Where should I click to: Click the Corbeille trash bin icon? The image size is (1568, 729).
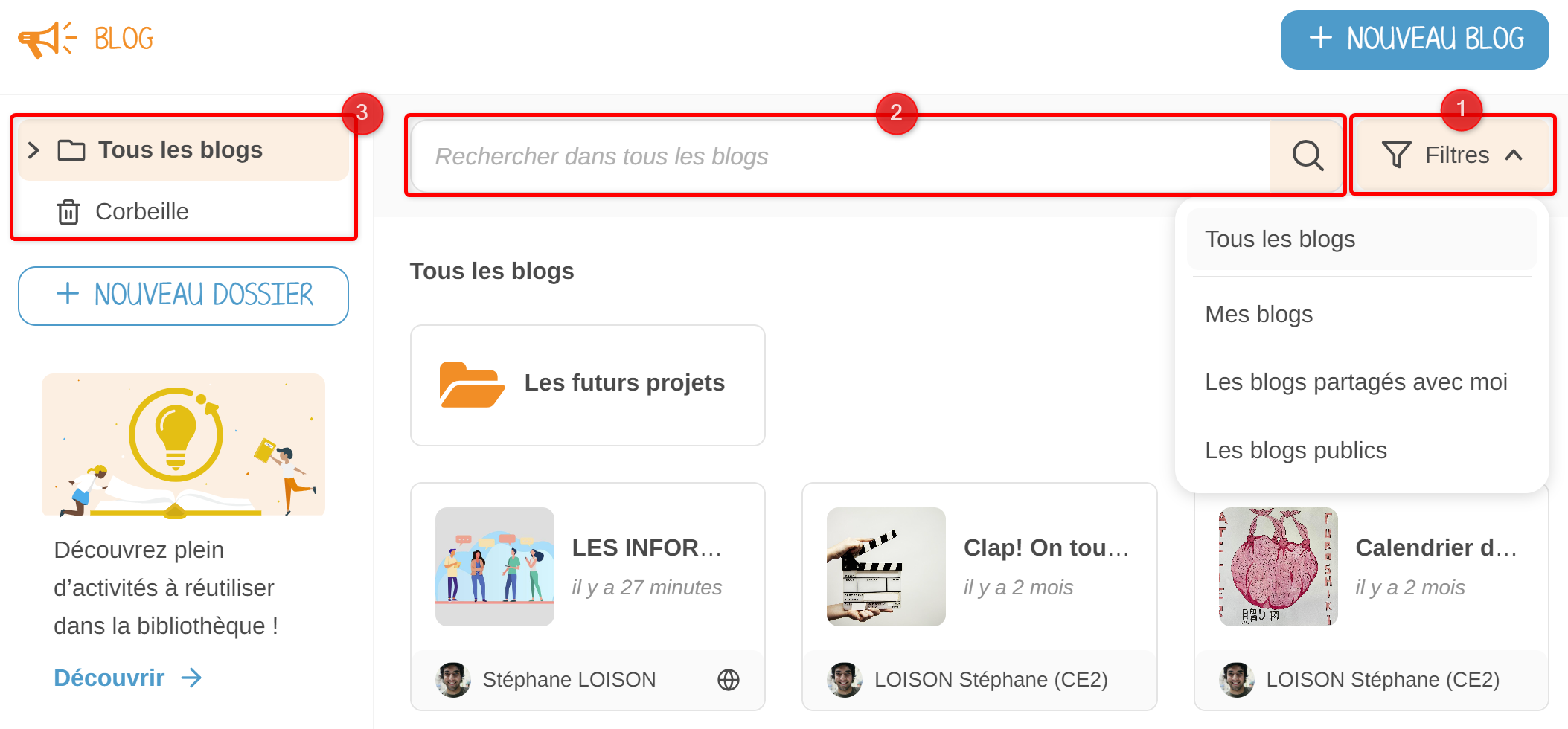click(x=68, y=212)
